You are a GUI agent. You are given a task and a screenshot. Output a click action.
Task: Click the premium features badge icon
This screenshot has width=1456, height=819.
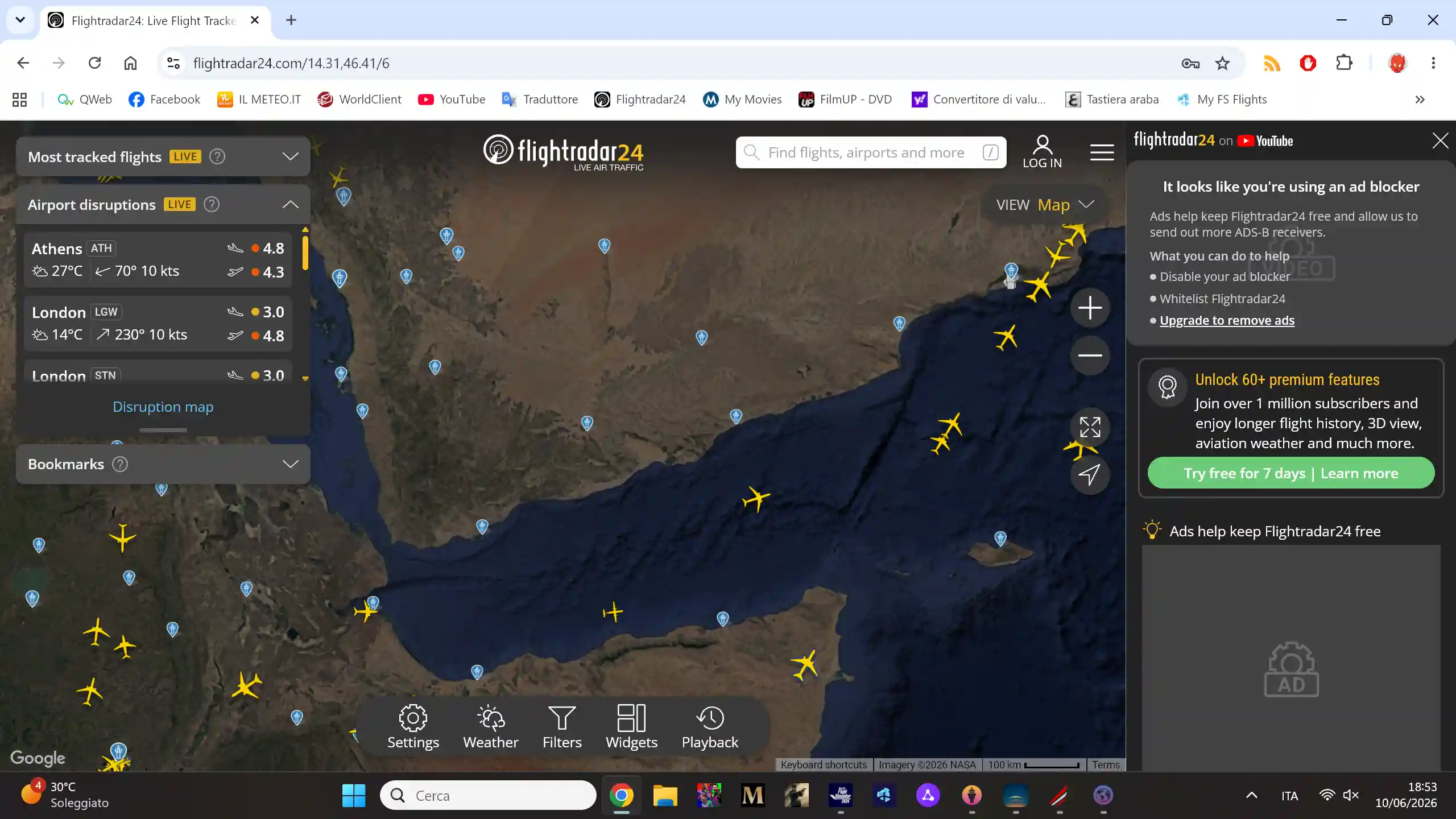[x=1167, y=387]
